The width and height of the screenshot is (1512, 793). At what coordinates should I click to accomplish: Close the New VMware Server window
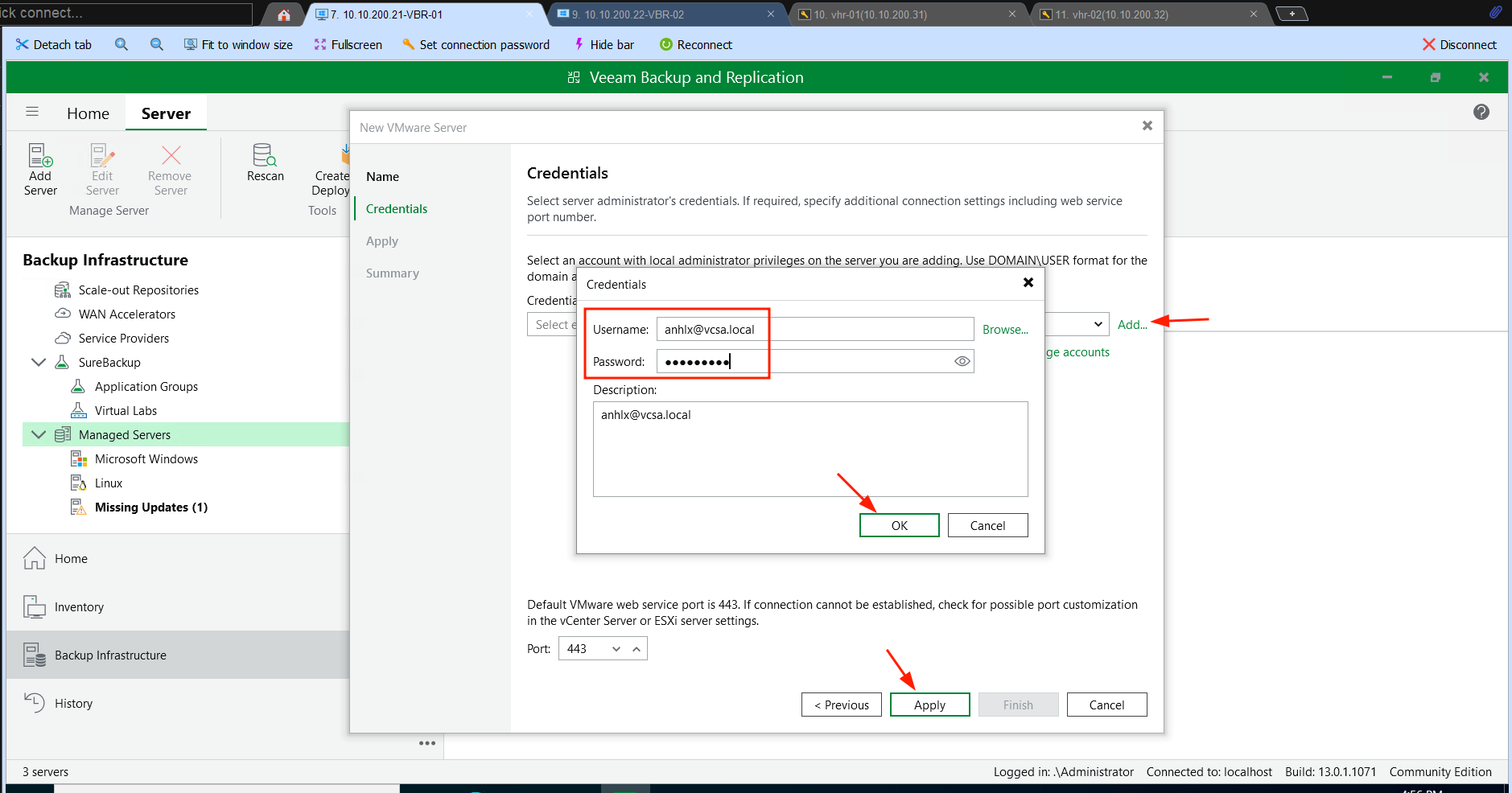1147,125
